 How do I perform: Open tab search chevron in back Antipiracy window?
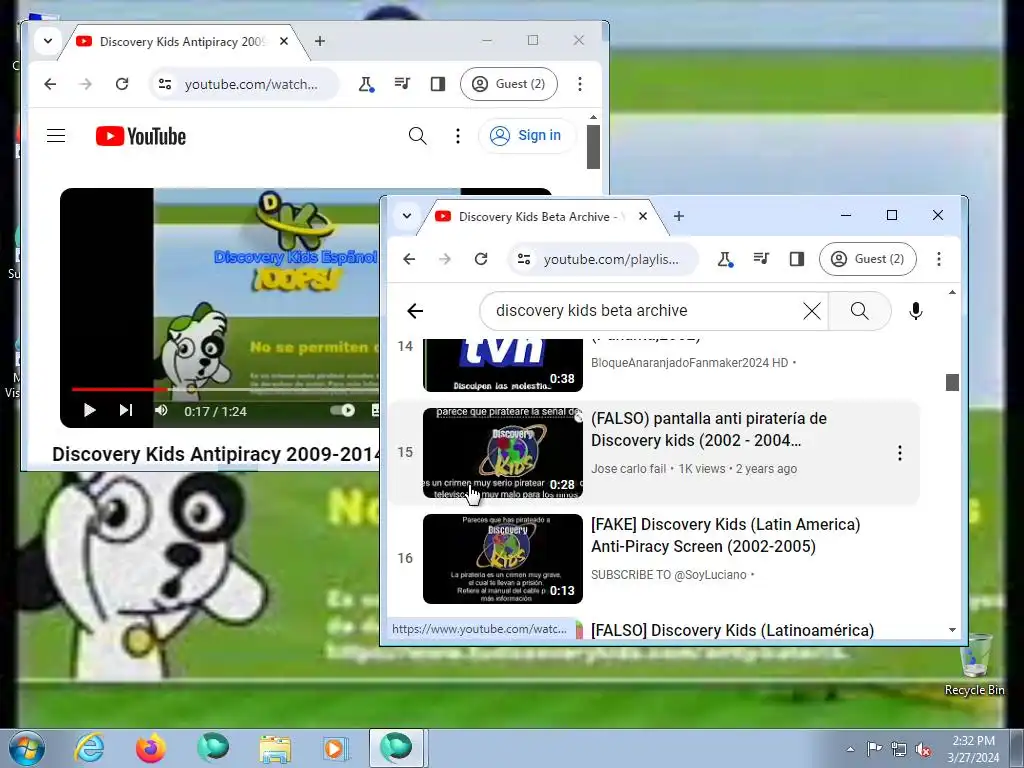pyautogui.click(x=48, y=41)
